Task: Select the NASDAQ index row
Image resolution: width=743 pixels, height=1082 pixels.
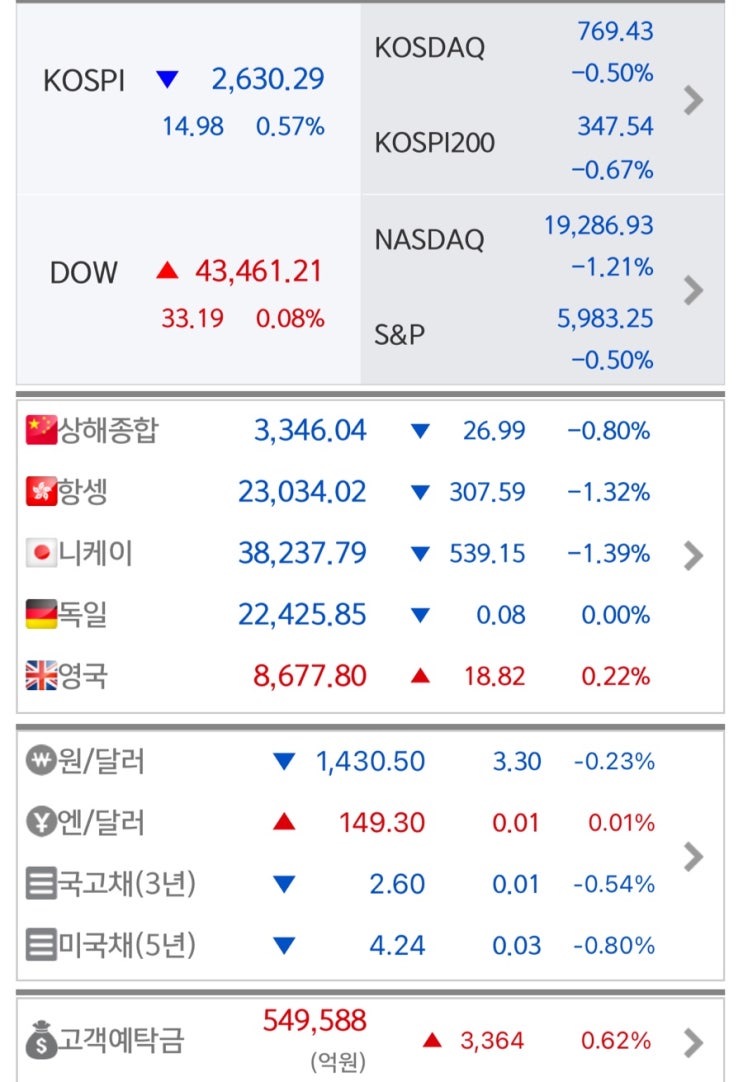Action: (x=515, y=242)
